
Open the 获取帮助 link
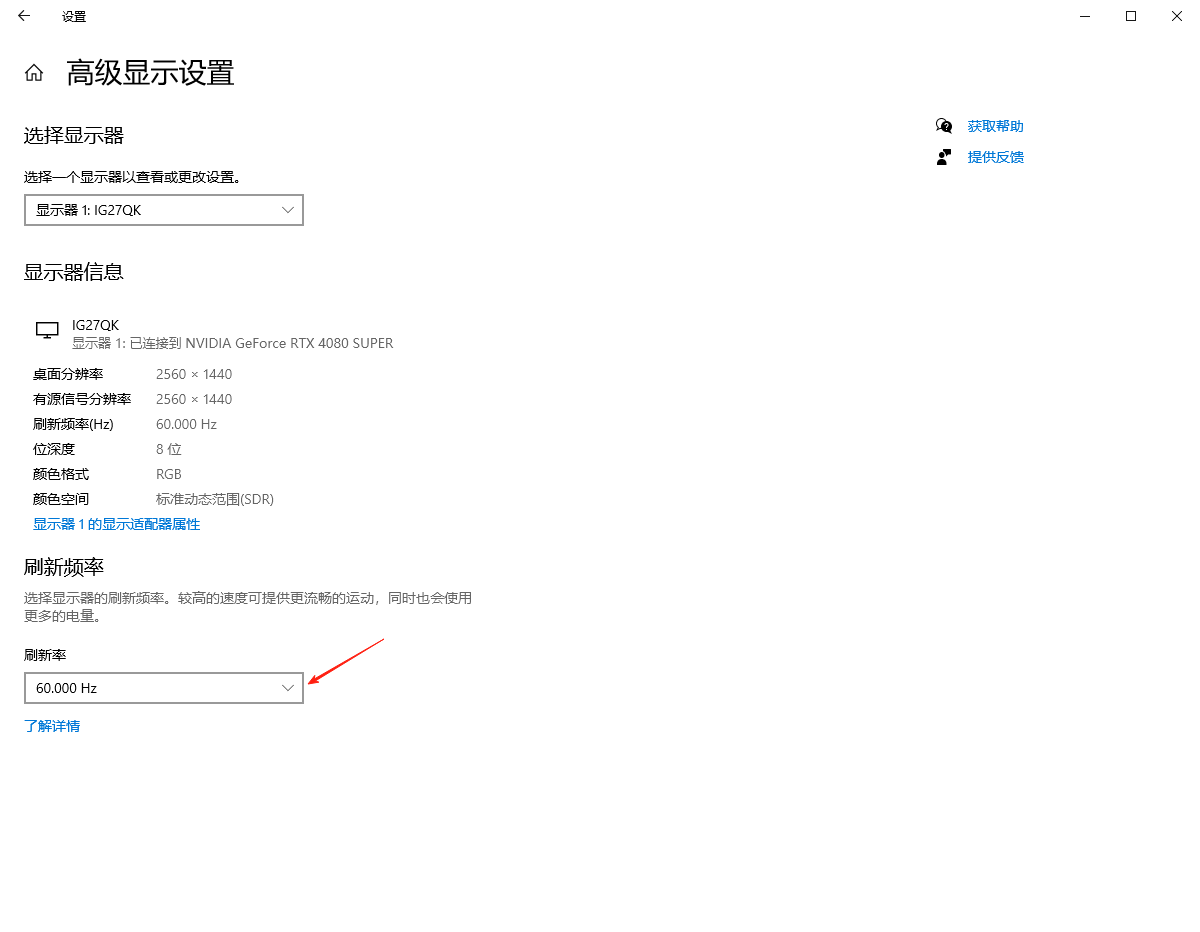coord(995,126)
